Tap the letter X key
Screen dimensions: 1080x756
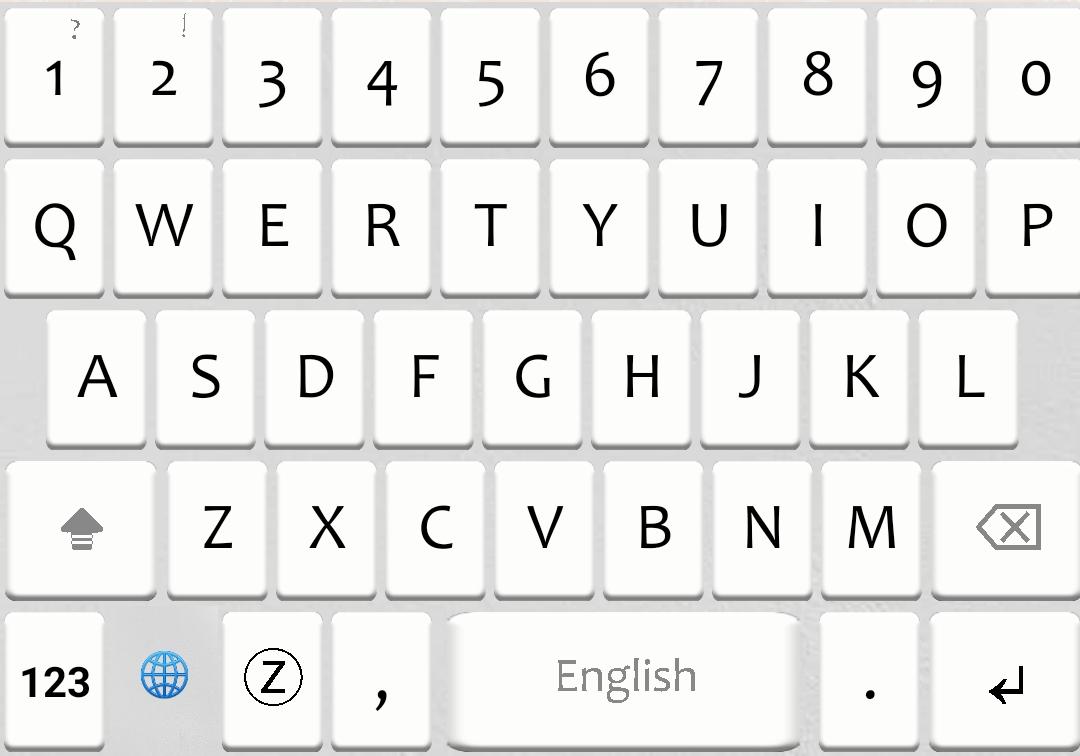coord(326,529)
